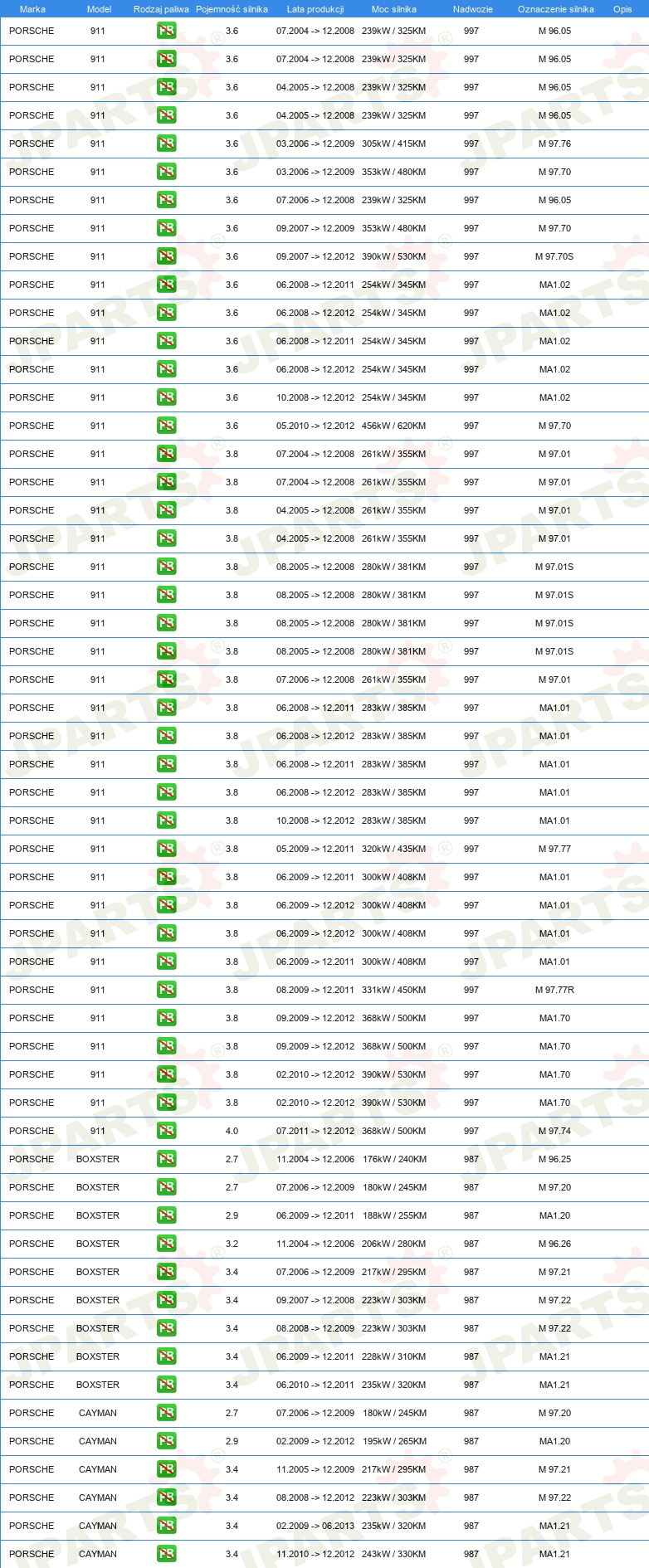Click fuel icon in 456kW / 620KM row

pos(166,426)
